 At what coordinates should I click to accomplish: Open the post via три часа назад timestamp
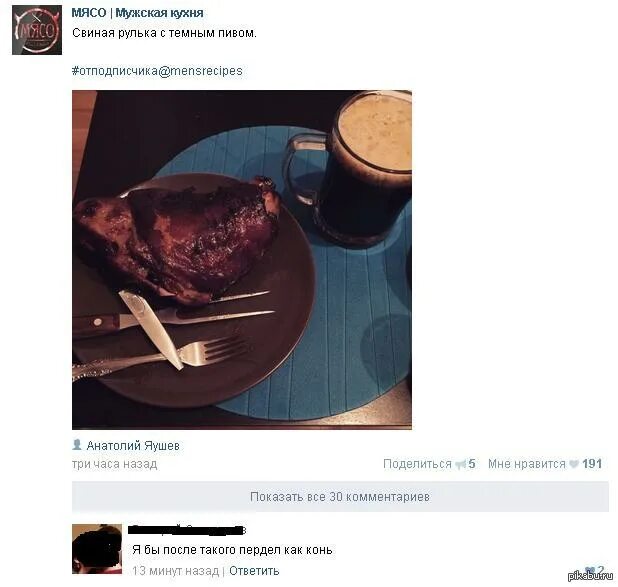pos(114,464)
